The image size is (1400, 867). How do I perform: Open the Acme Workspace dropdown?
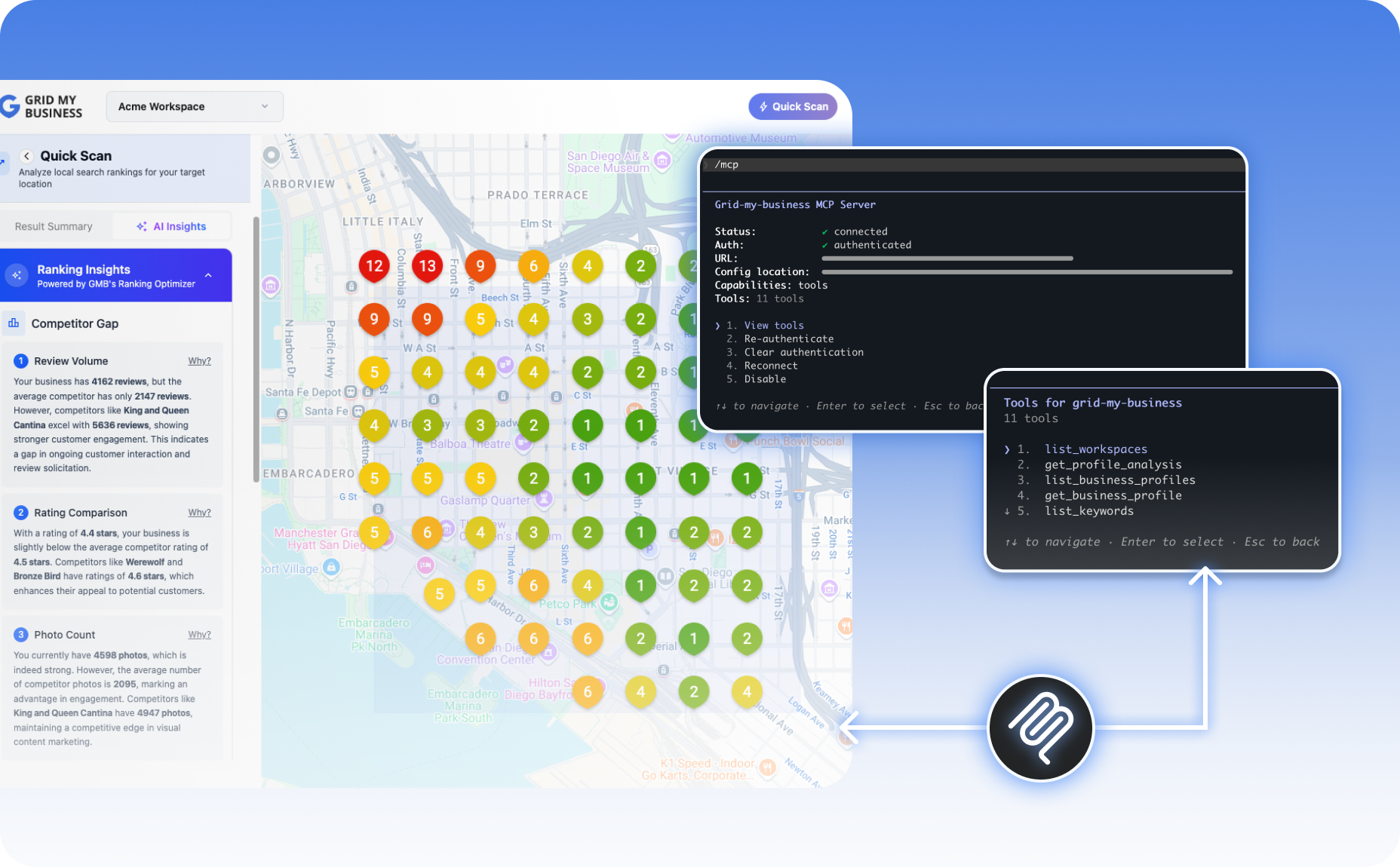point(195,106)
